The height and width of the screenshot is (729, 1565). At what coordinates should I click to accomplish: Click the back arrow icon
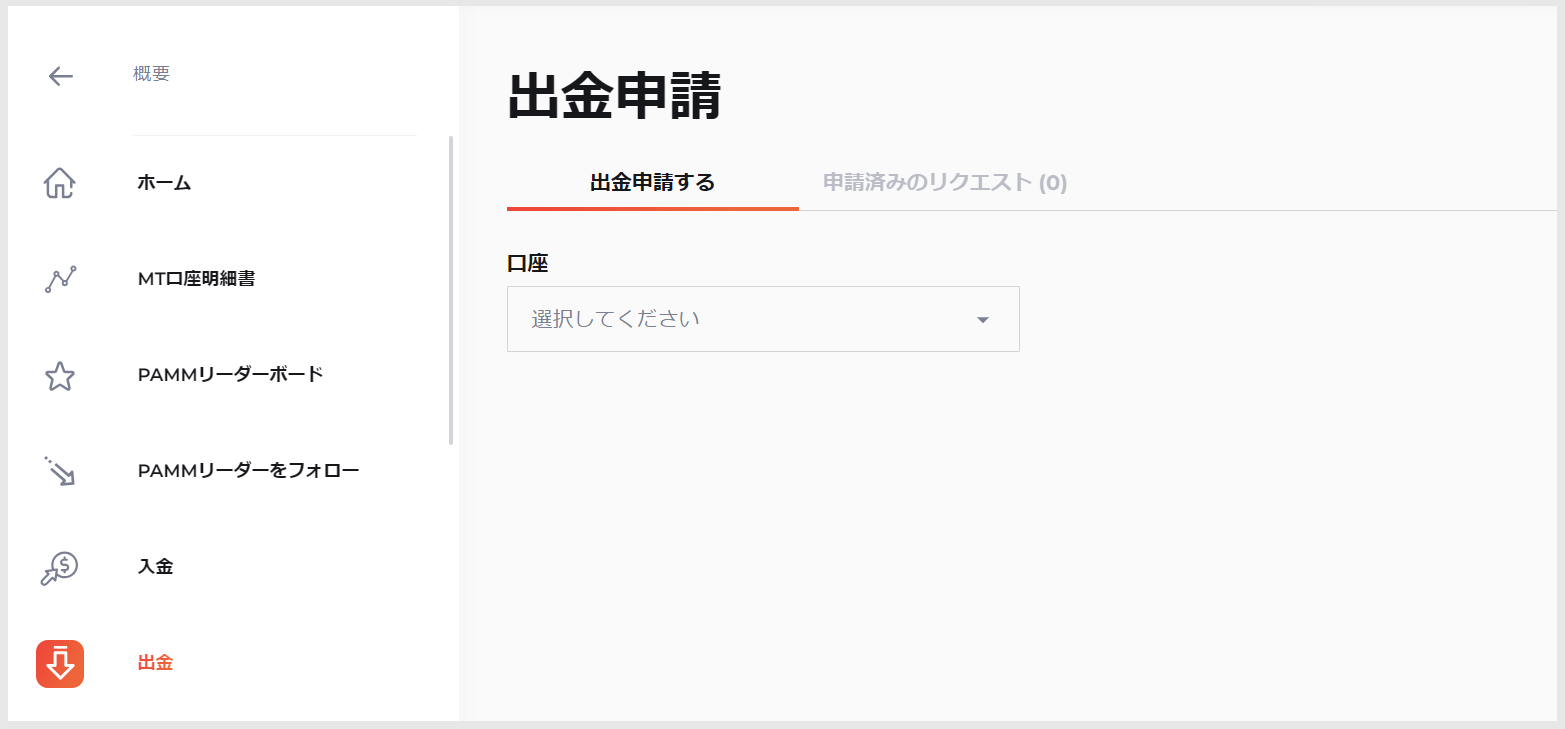pos(61,76)
